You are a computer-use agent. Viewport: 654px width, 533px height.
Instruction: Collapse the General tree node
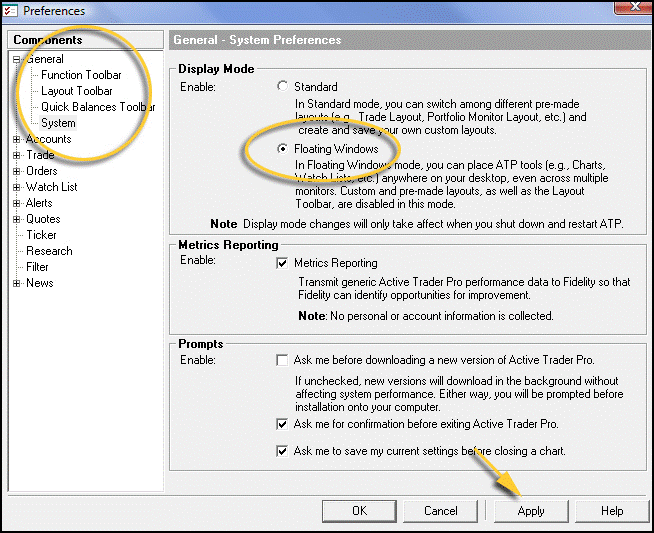[x=17, y=59]
